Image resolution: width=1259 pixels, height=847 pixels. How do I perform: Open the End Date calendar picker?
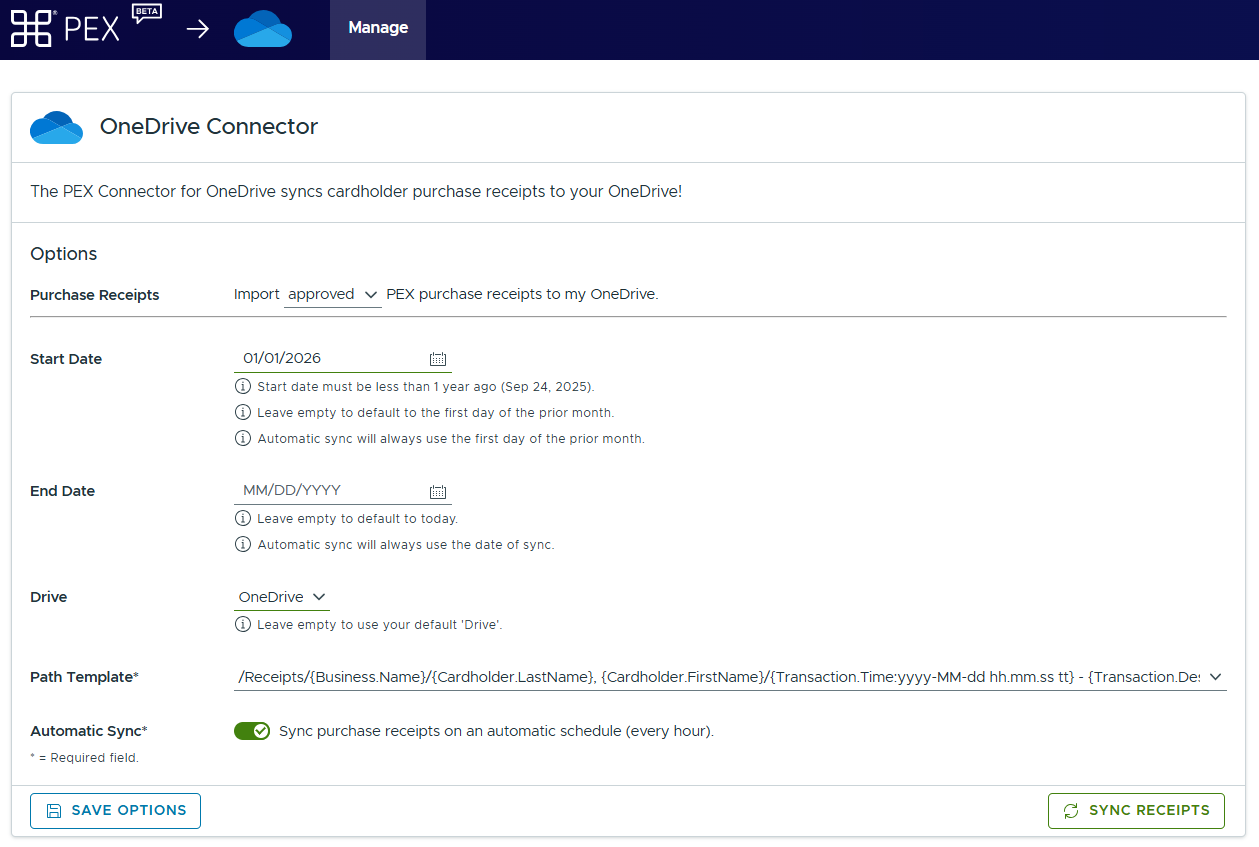[438, 491]
